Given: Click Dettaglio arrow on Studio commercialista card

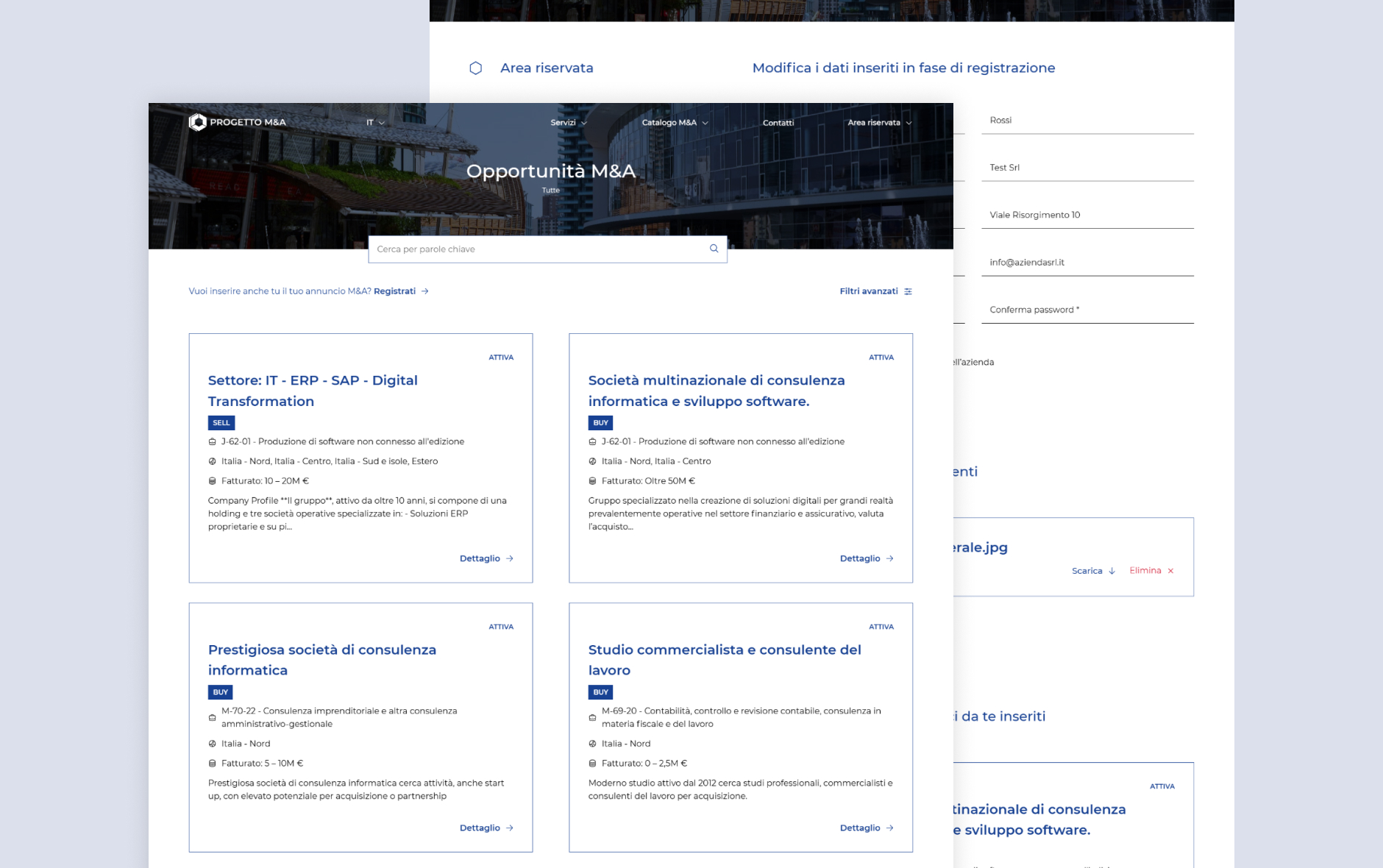Looking at the screenshot, I should [889, 828].
